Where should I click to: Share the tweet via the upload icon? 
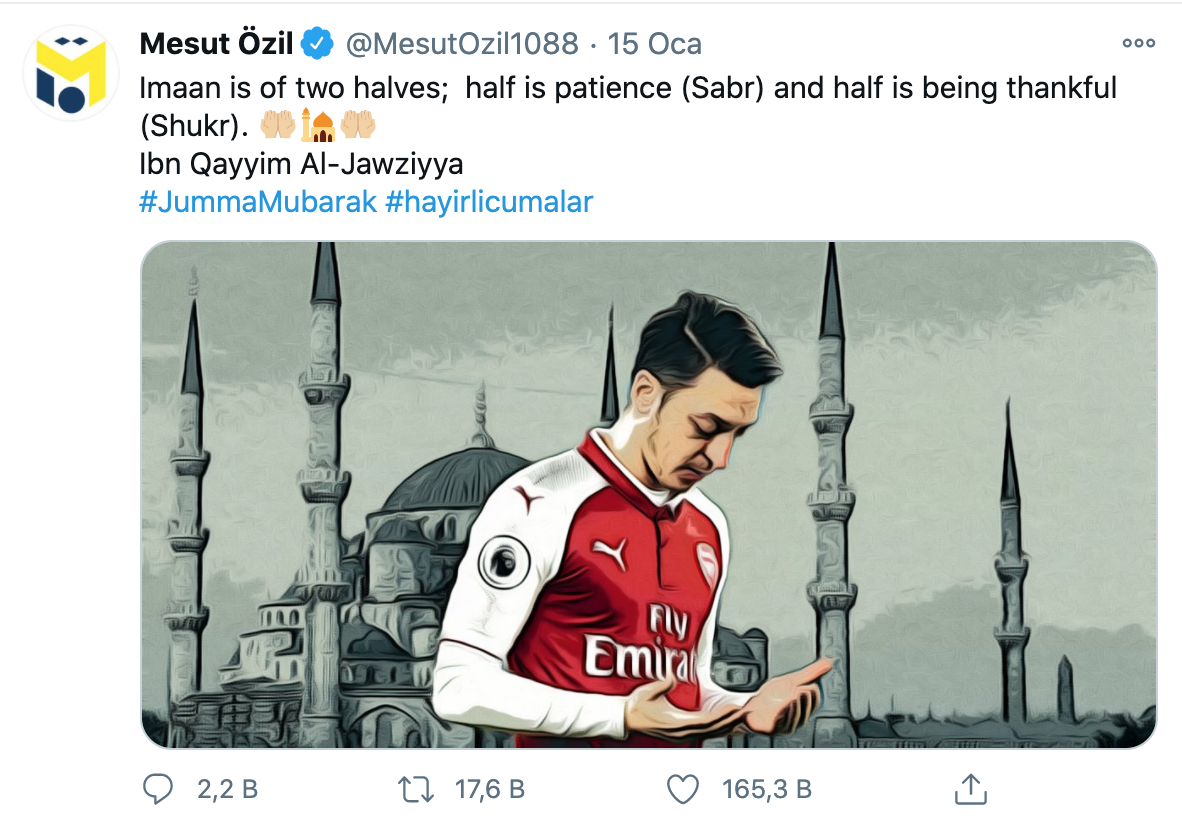969,789
